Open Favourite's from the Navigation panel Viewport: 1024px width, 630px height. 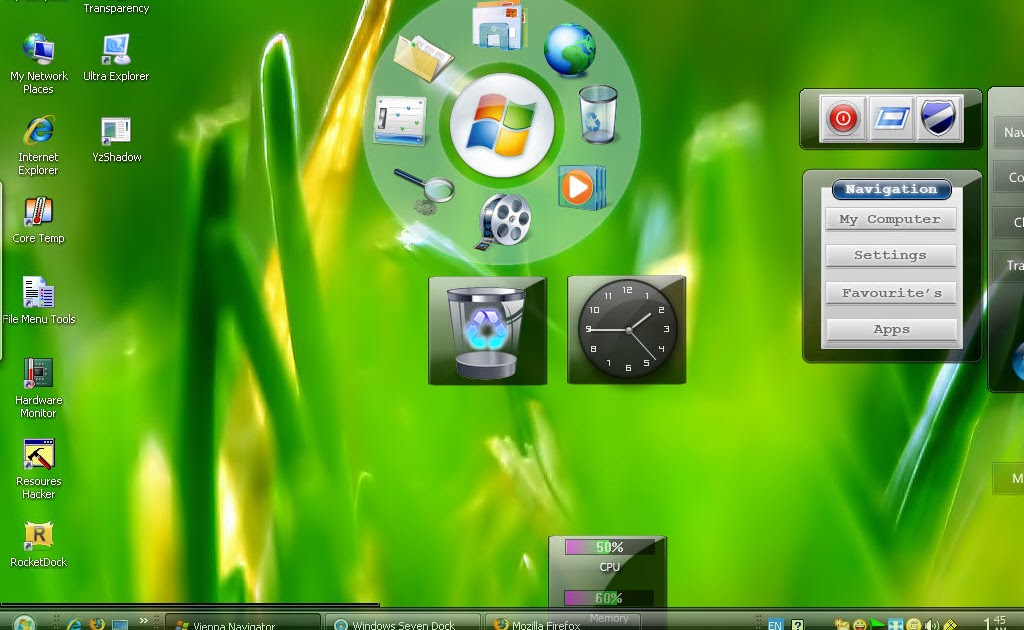pyautogui.click(x=891, y=293)
